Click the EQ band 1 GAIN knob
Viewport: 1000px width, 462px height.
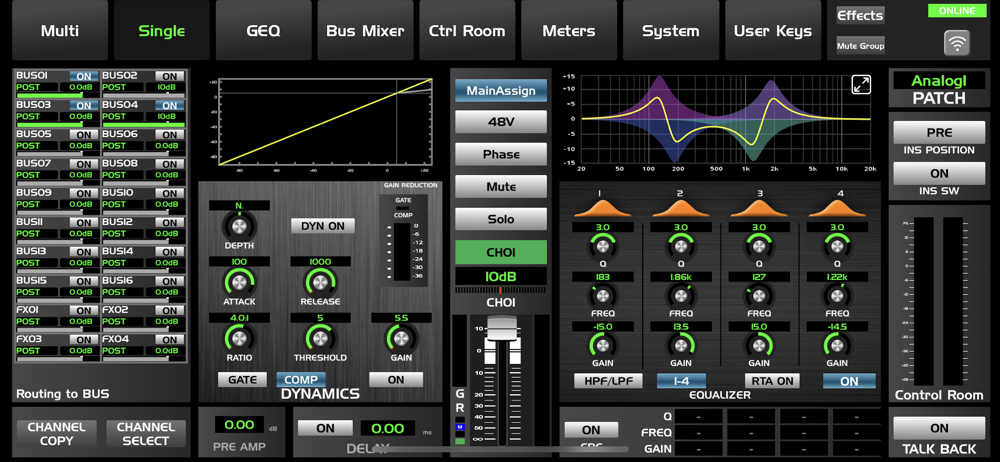coord(603,345)
